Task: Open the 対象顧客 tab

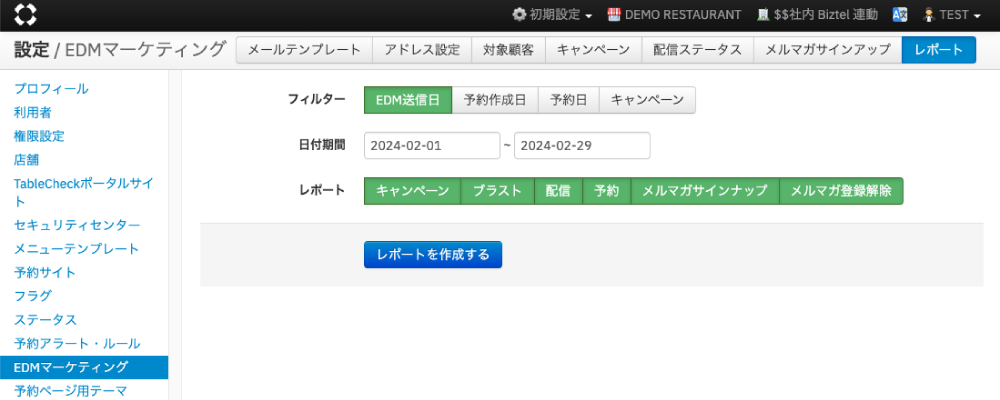Action: point(508,50)
